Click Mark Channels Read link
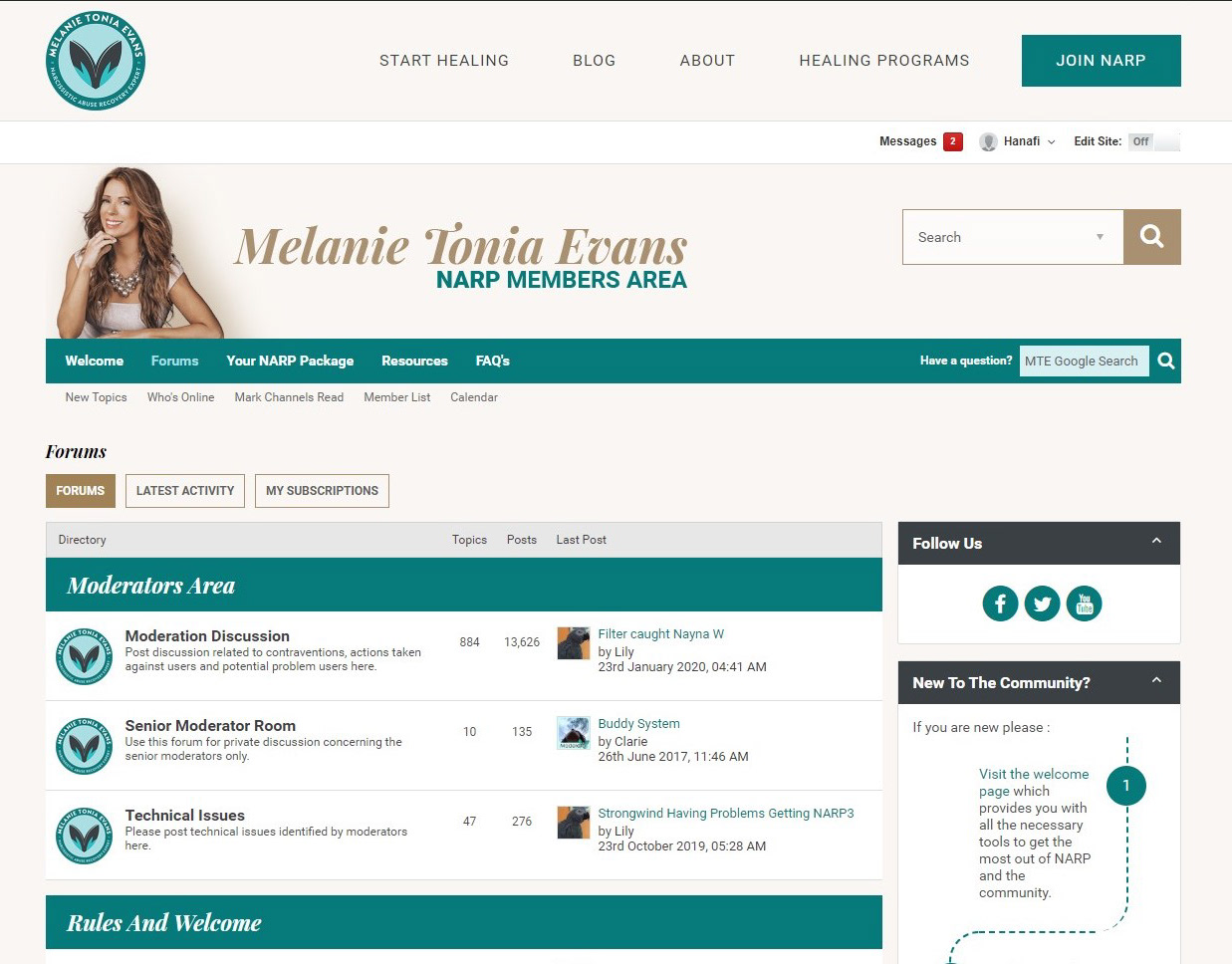Image resolution: width=1232 pixels, height=964 pixels. tap(289, 397)
